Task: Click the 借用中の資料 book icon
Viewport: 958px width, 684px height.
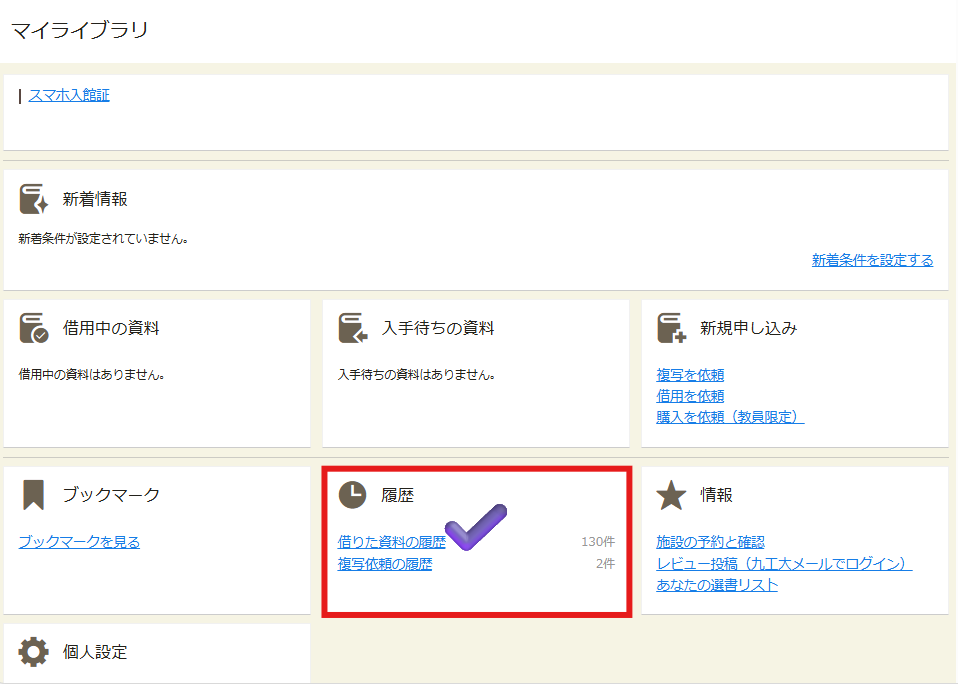Action: click(34, 328)
